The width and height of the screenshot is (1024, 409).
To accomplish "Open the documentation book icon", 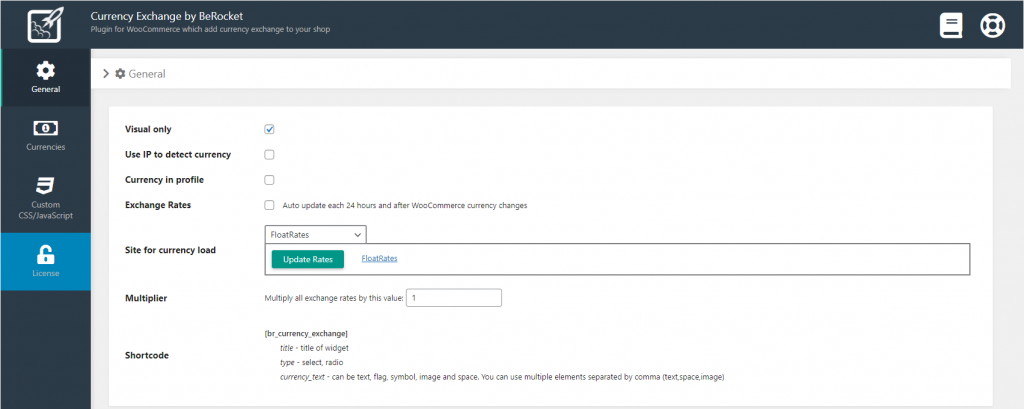I will [x=951, y=25].
